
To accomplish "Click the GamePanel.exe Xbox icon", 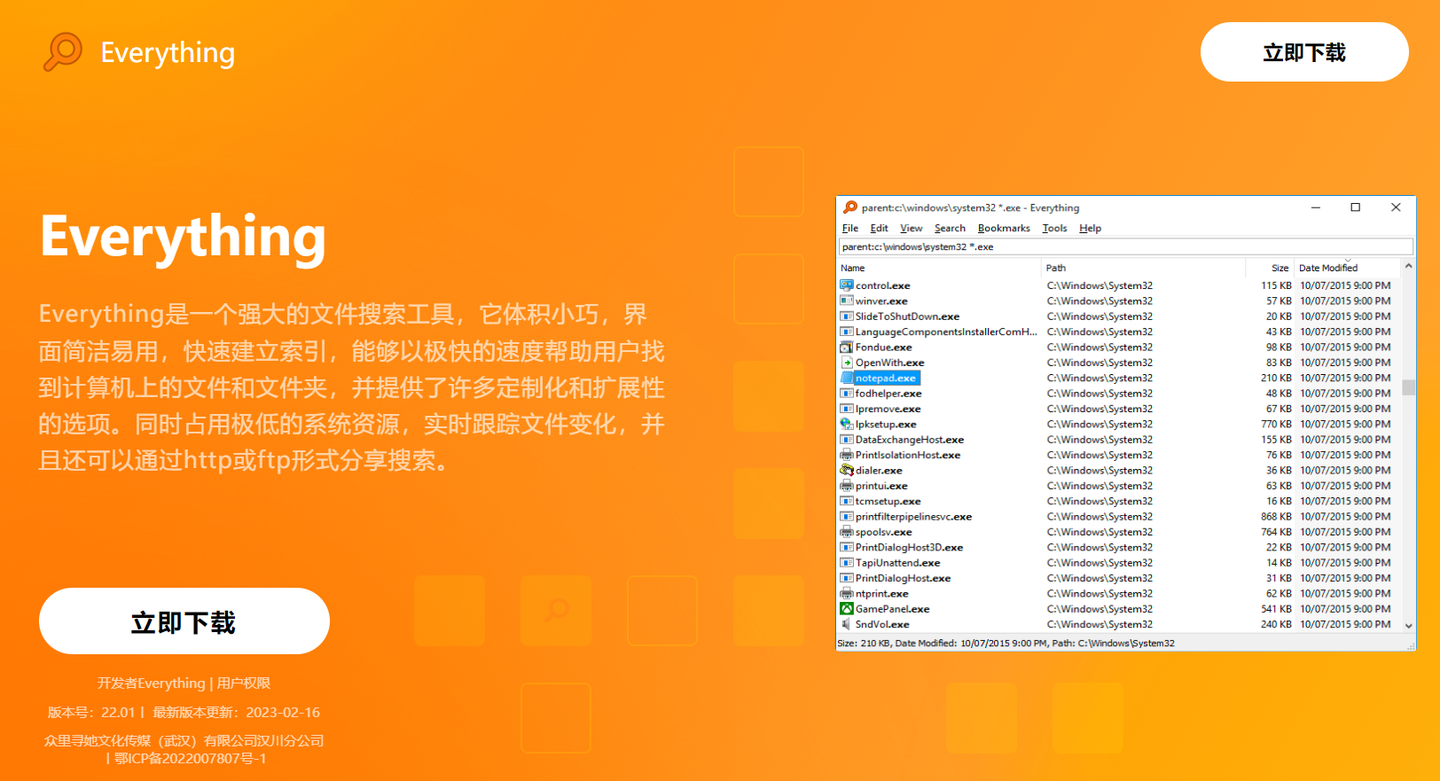I will click(847, 609).
